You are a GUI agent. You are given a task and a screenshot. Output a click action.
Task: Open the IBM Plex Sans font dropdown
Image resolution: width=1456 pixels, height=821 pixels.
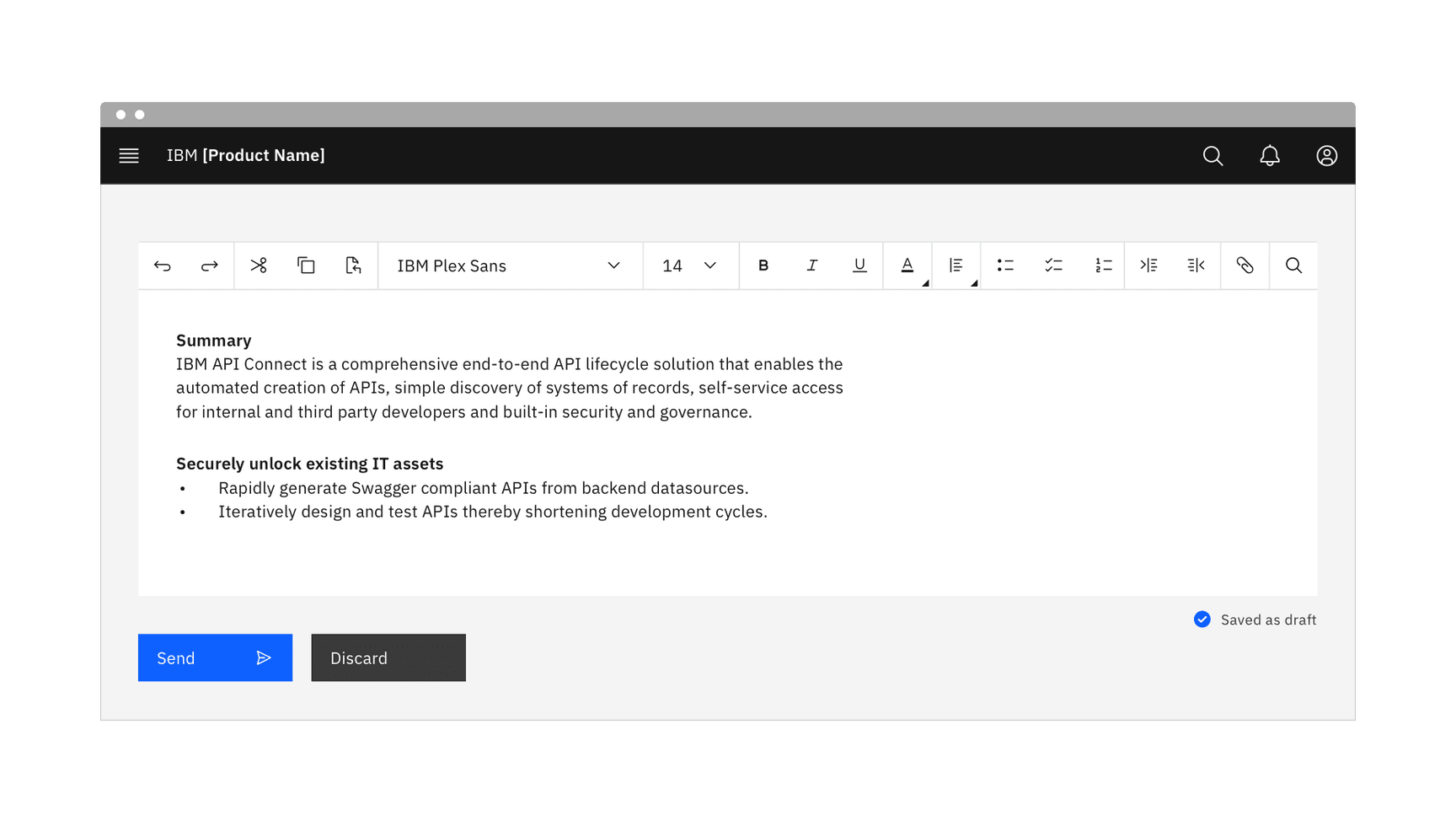[x=509, y=266]
